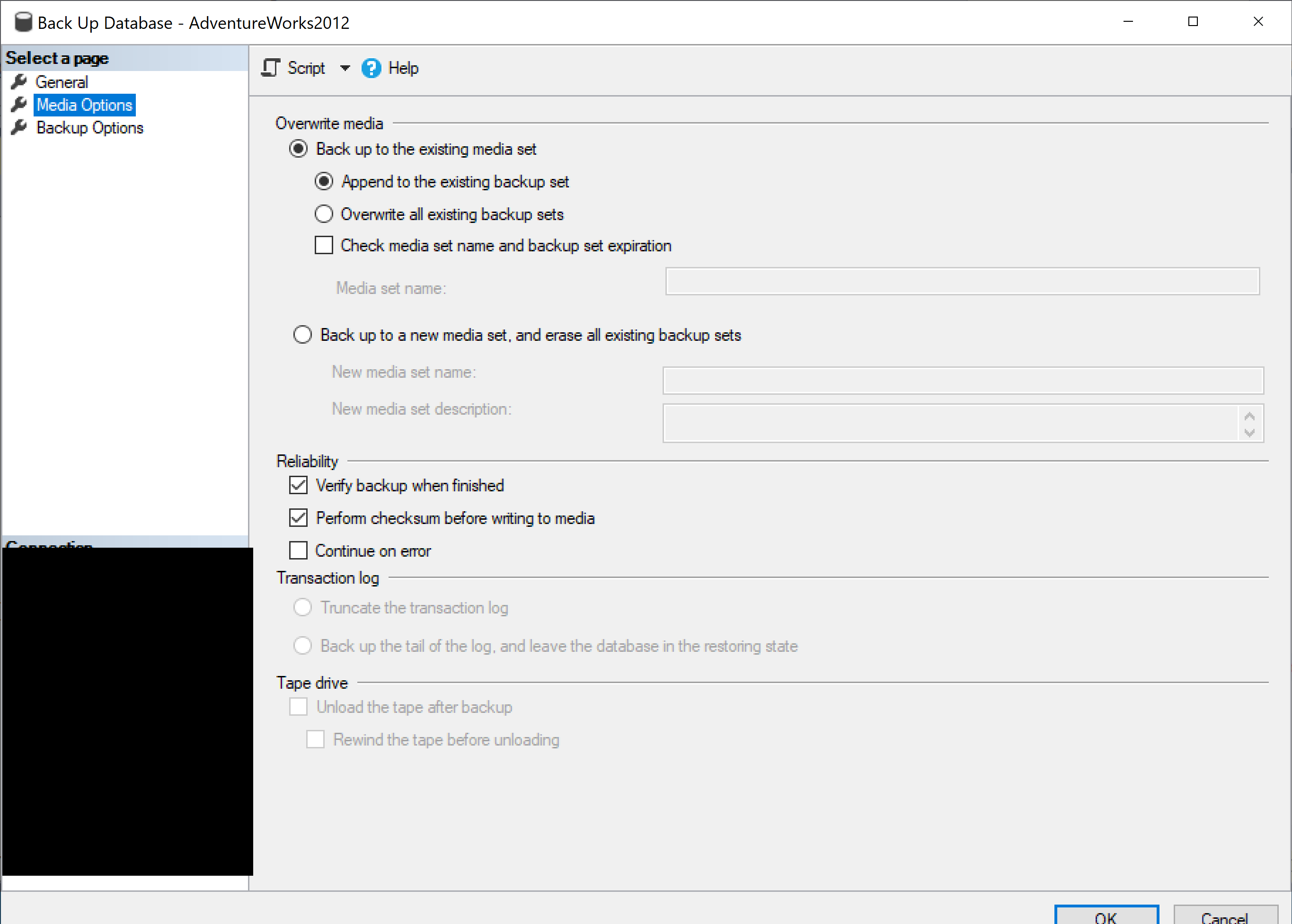Open the General page

[x=62, y=82]
